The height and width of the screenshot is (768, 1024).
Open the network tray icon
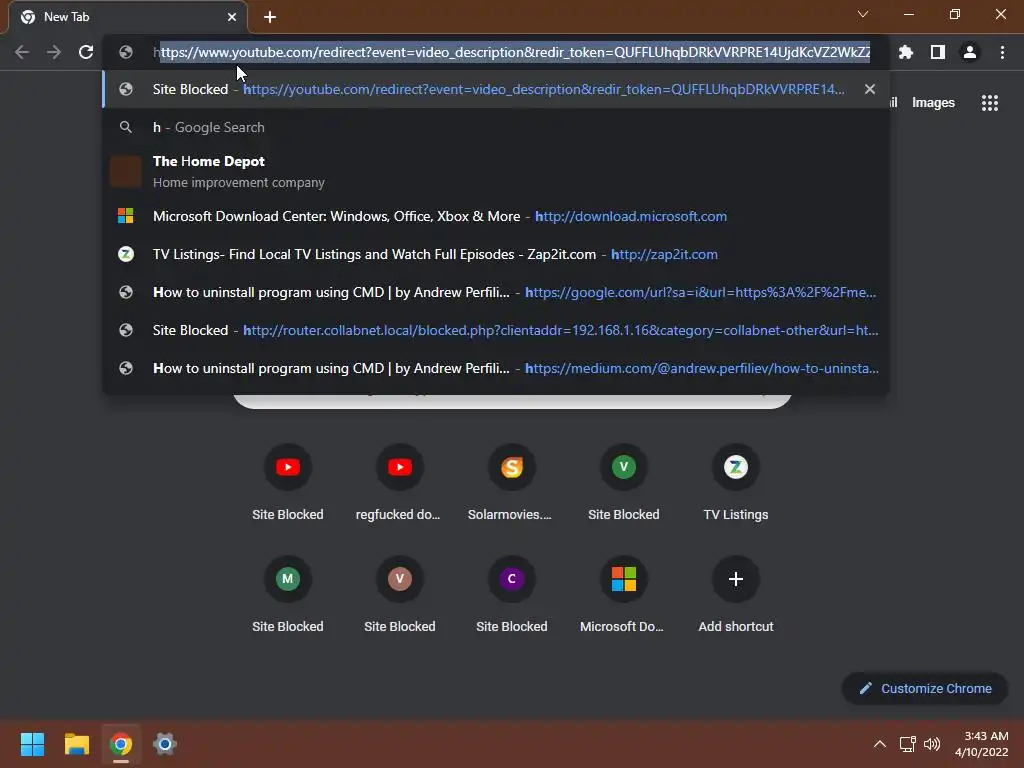pos(907,744)
